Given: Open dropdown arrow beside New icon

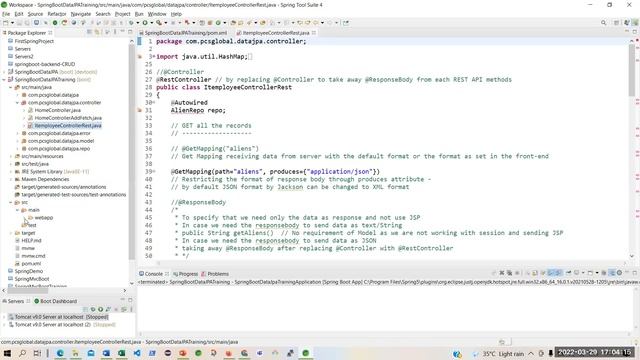Looking at the screenshot, I should point(12,23).
